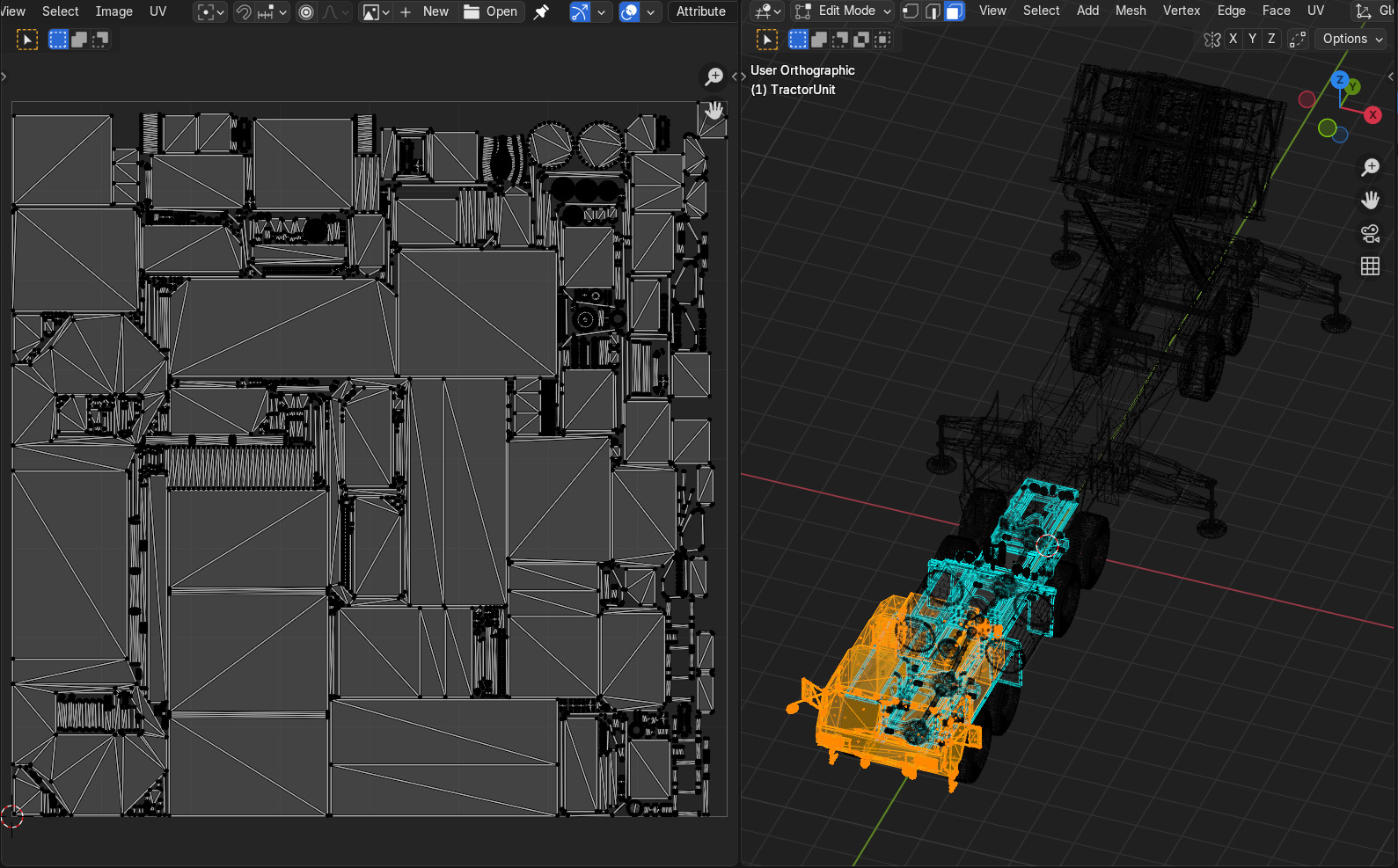Toggle overlays in UV editor
Viewport: 1398px width, 868px height.
pyautogui.click(x=629, y=11)
